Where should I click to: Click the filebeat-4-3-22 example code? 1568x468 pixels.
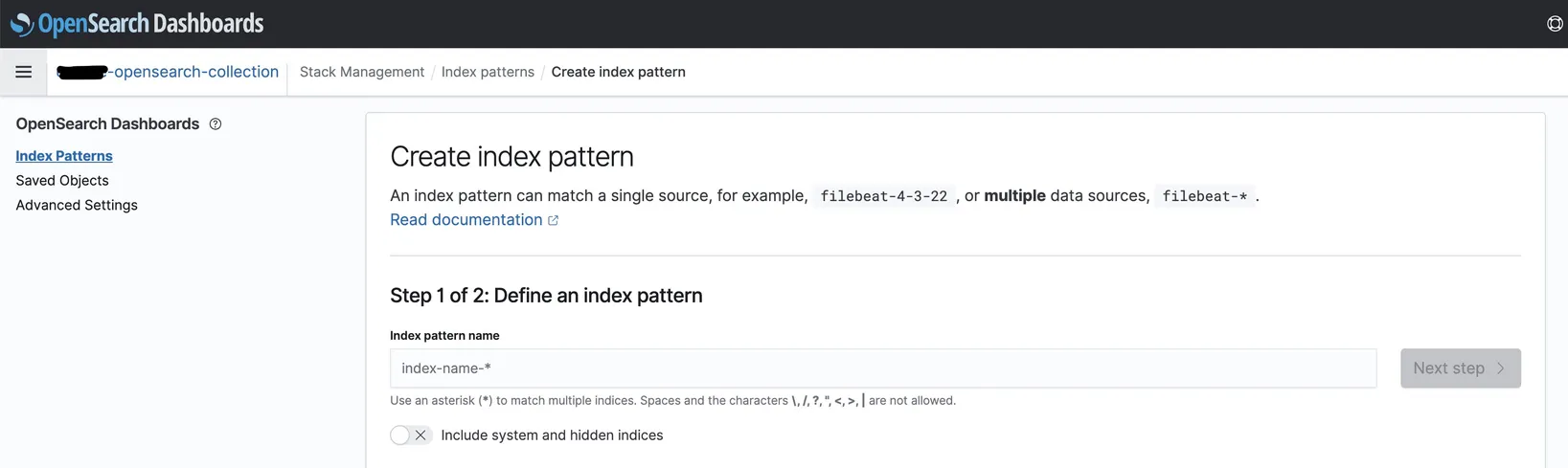click(884, 196)
